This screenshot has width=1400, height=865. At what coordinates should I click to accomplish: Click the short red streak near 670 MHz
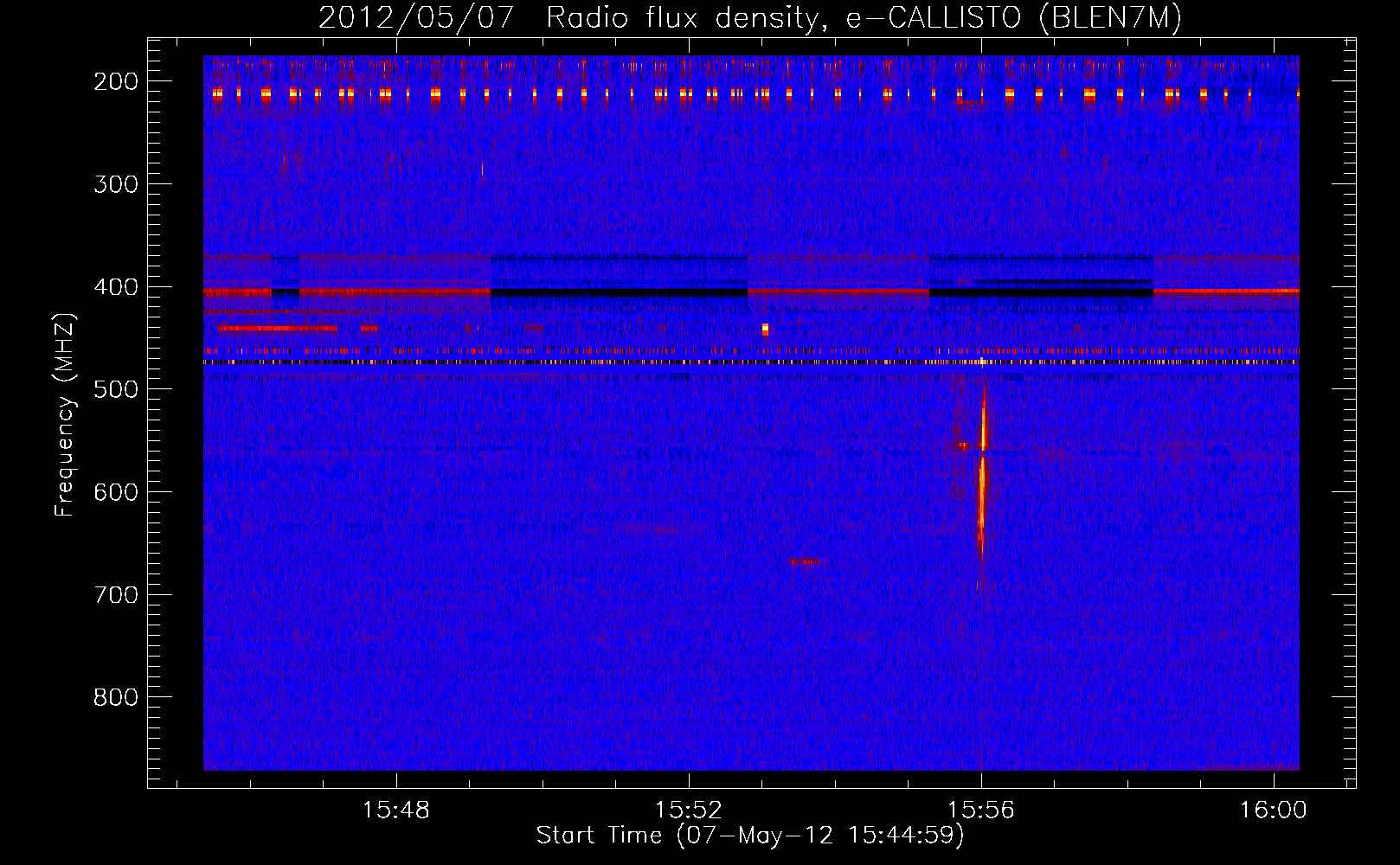(805, 561)
